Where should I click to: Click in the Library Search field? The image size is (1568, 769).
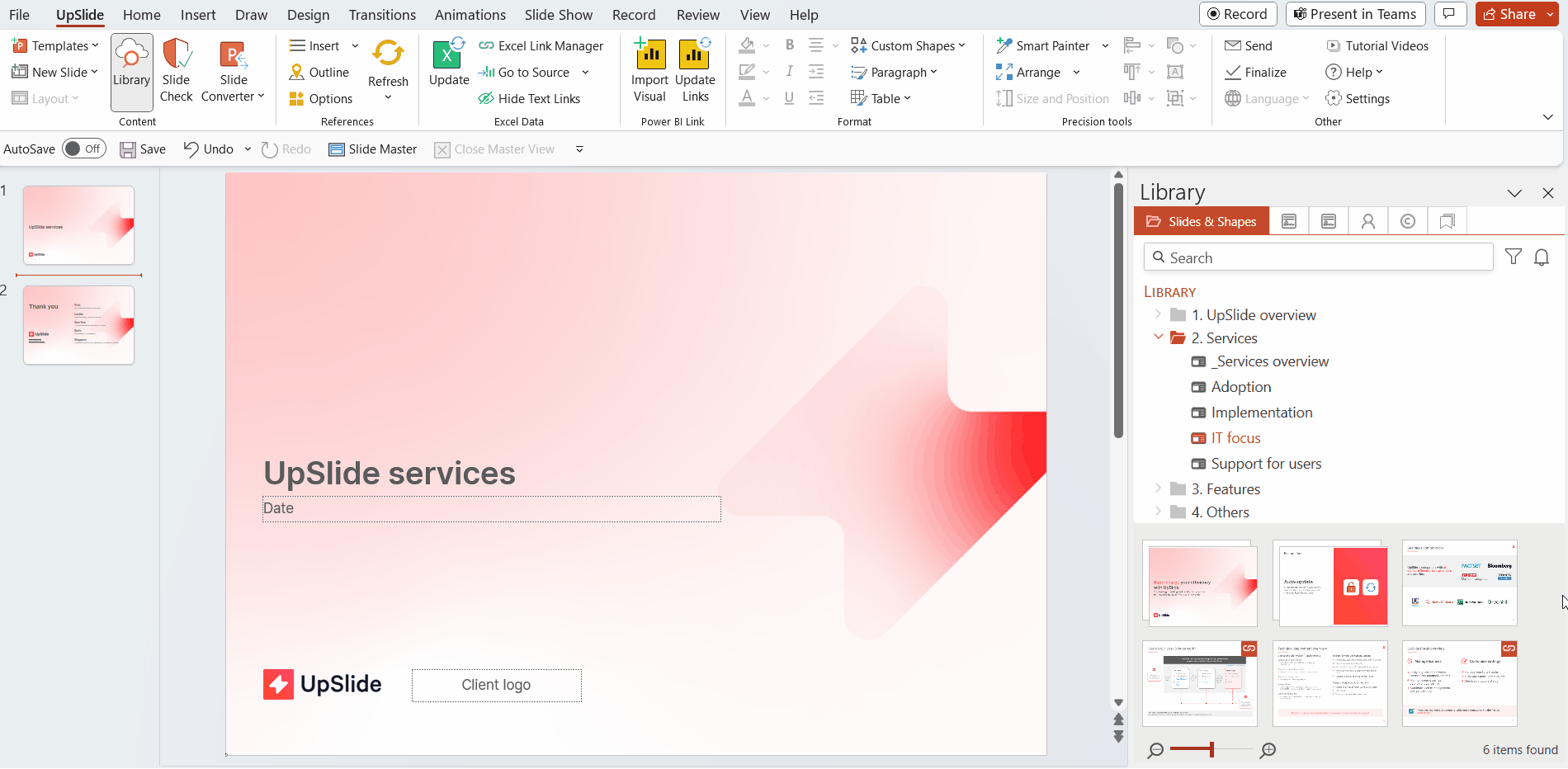[x=1319, y=257]
